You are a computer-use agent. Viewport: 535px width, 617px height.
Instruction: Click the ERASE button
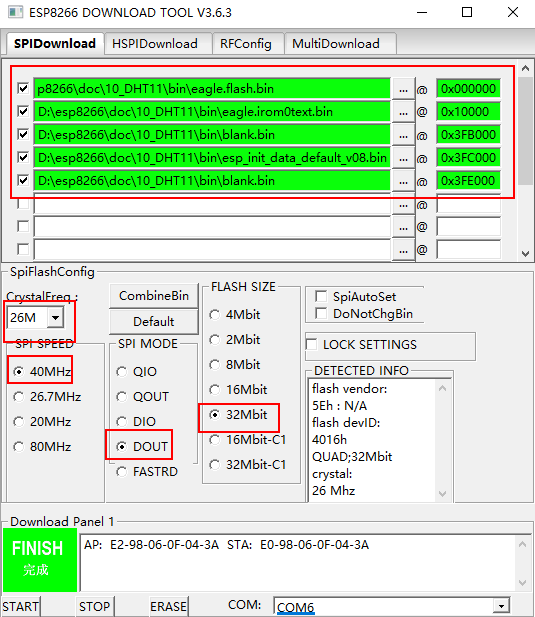168,606
